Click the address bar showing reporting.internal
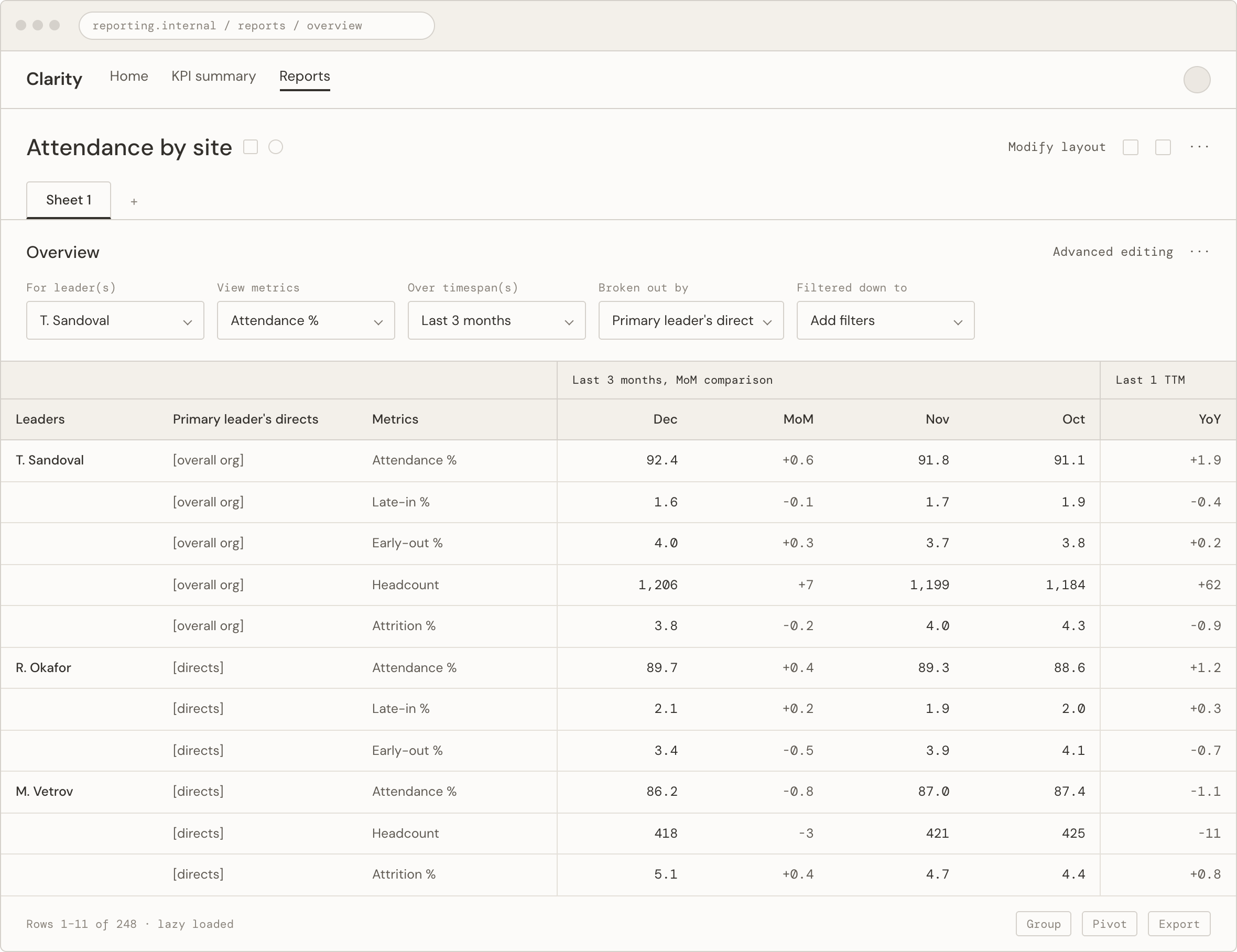Image resolution: width=1237 pixels, height=952 pixels. (257, 26)
